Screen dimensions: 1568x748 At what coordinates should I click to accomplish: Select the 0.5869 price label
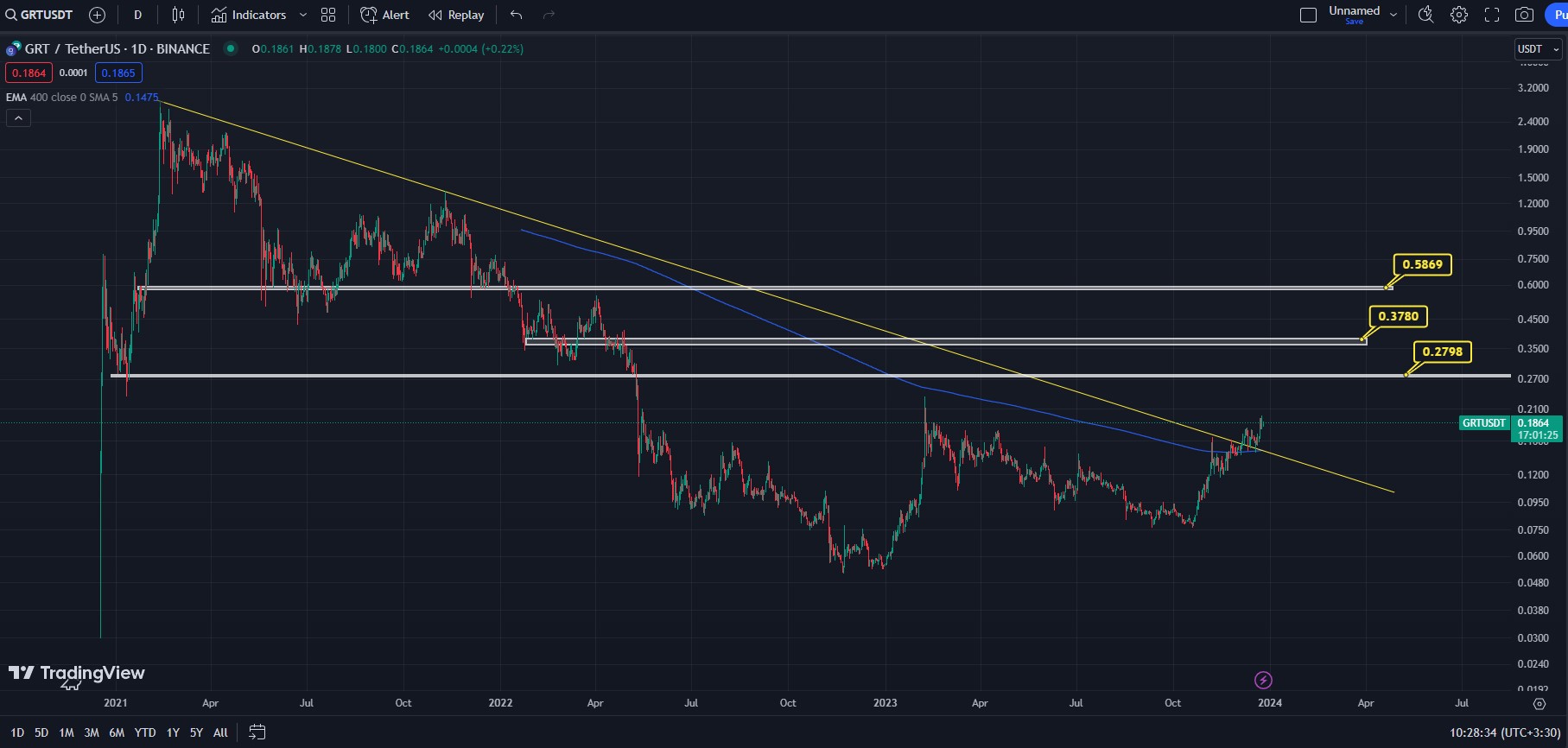coord(1422,264)
